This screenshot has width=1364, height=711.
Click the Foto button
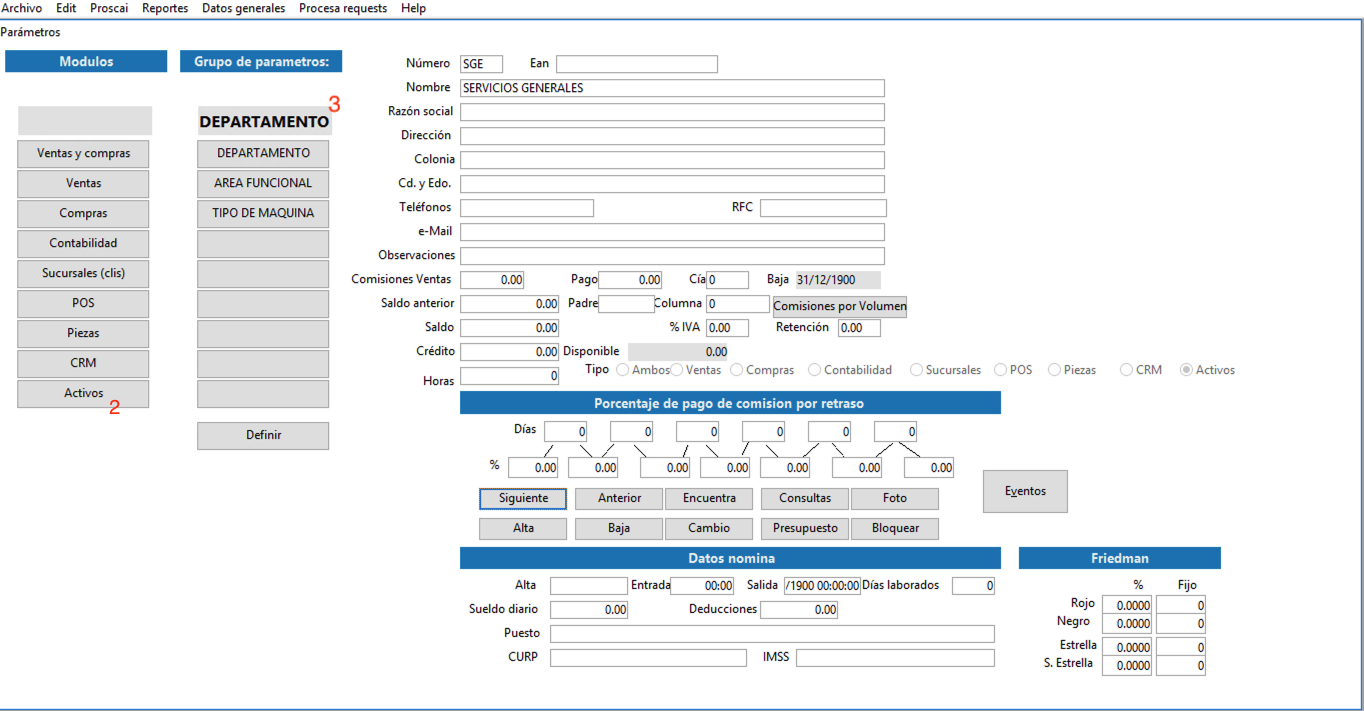tap(895, 498)
